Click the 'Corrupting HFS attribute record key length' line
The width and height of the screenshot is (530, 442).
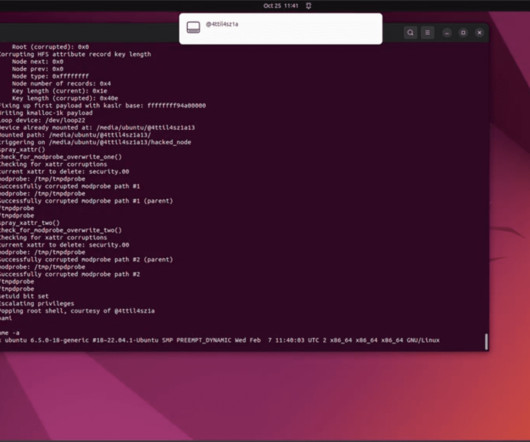click(x=75, y=54)
